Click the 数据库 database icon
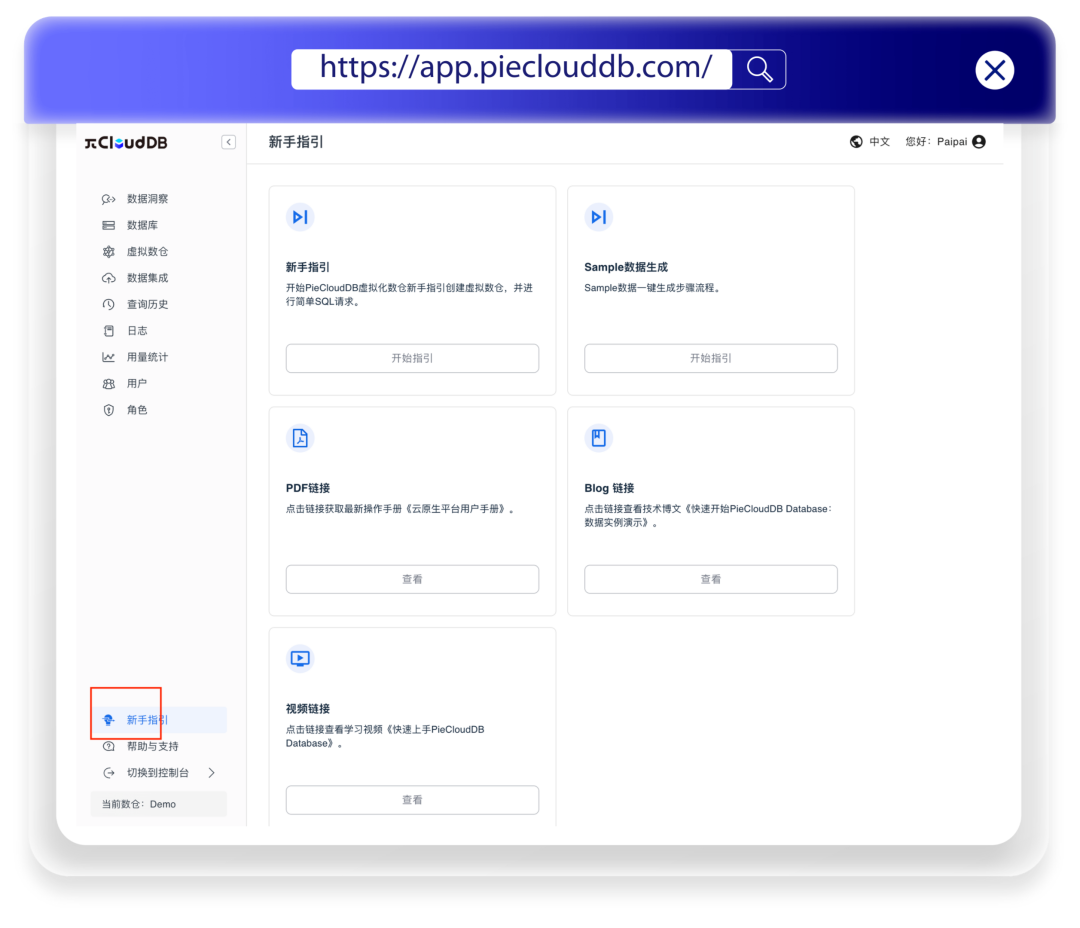 pyautogui.click(x=108, y=225)
